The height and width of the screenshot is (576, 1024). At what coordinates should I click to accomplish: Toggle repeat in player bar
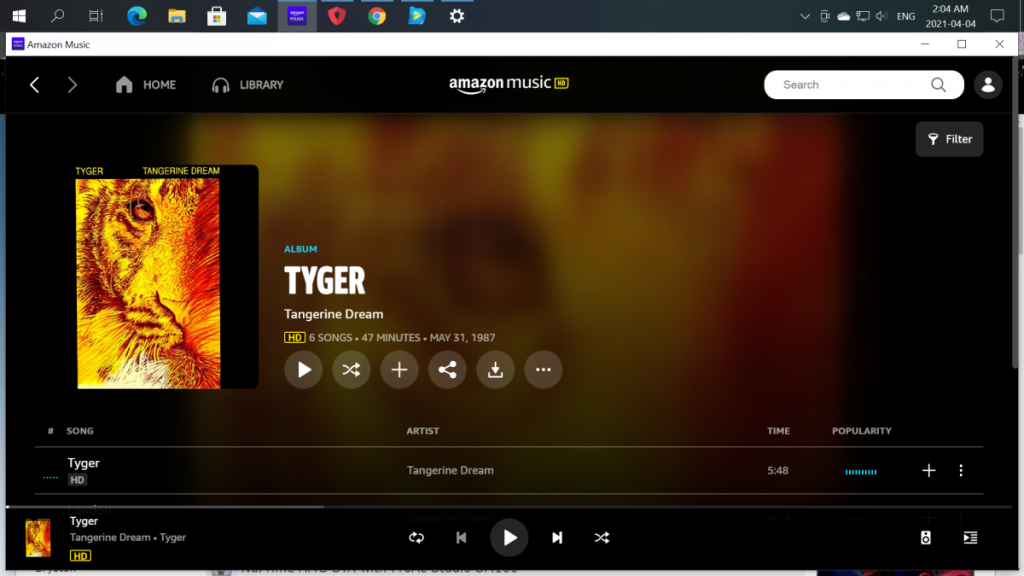click(x=417, y=537)
